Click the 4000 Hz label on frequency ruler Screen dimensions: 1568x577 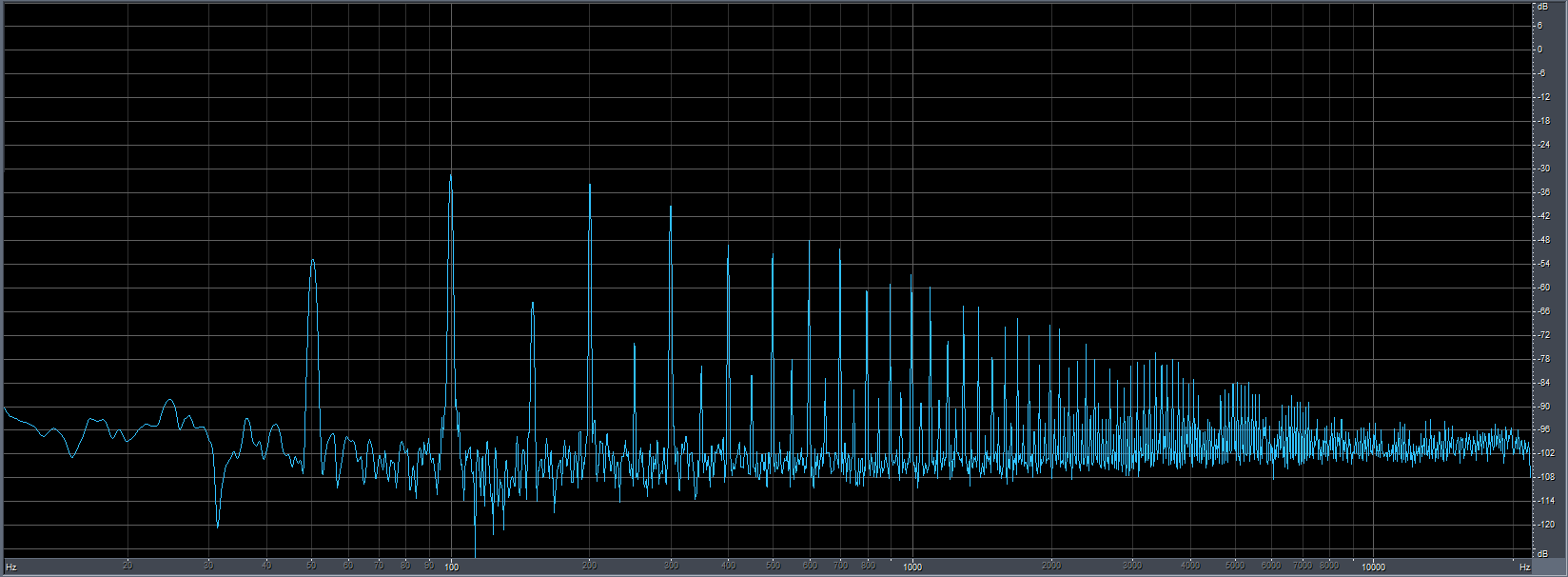pyautogui.click(x=1190, y=567)
